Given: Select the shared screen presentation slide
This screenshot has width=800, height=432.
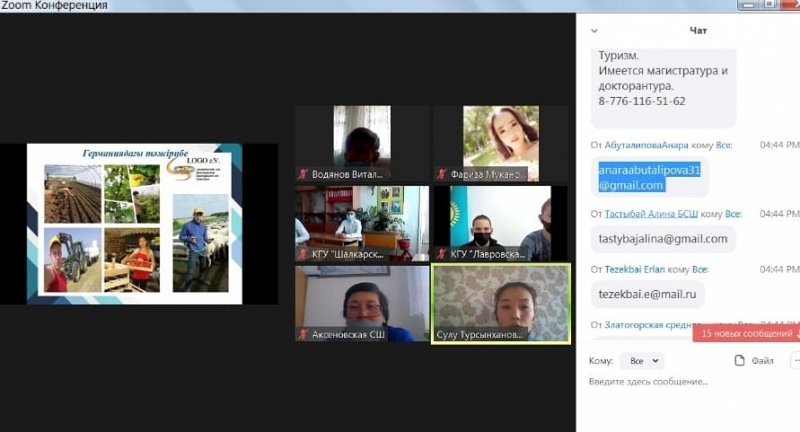Looking at the screenshot, I should point(135,222).
